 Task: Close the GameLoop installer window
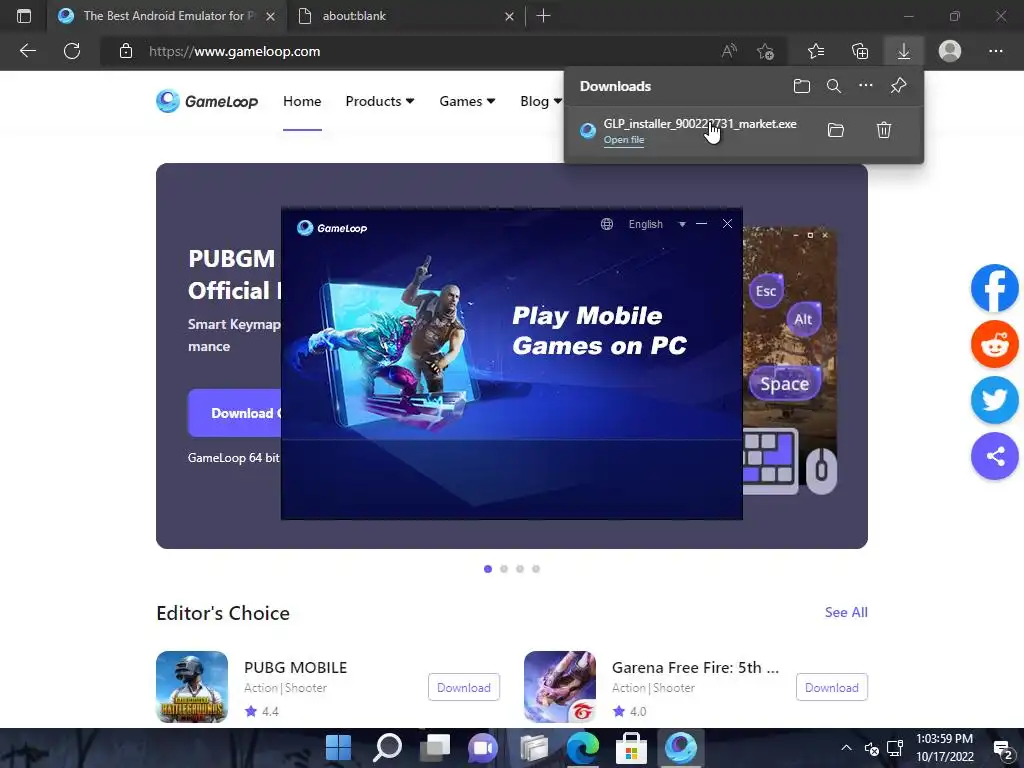coord(727,223)
